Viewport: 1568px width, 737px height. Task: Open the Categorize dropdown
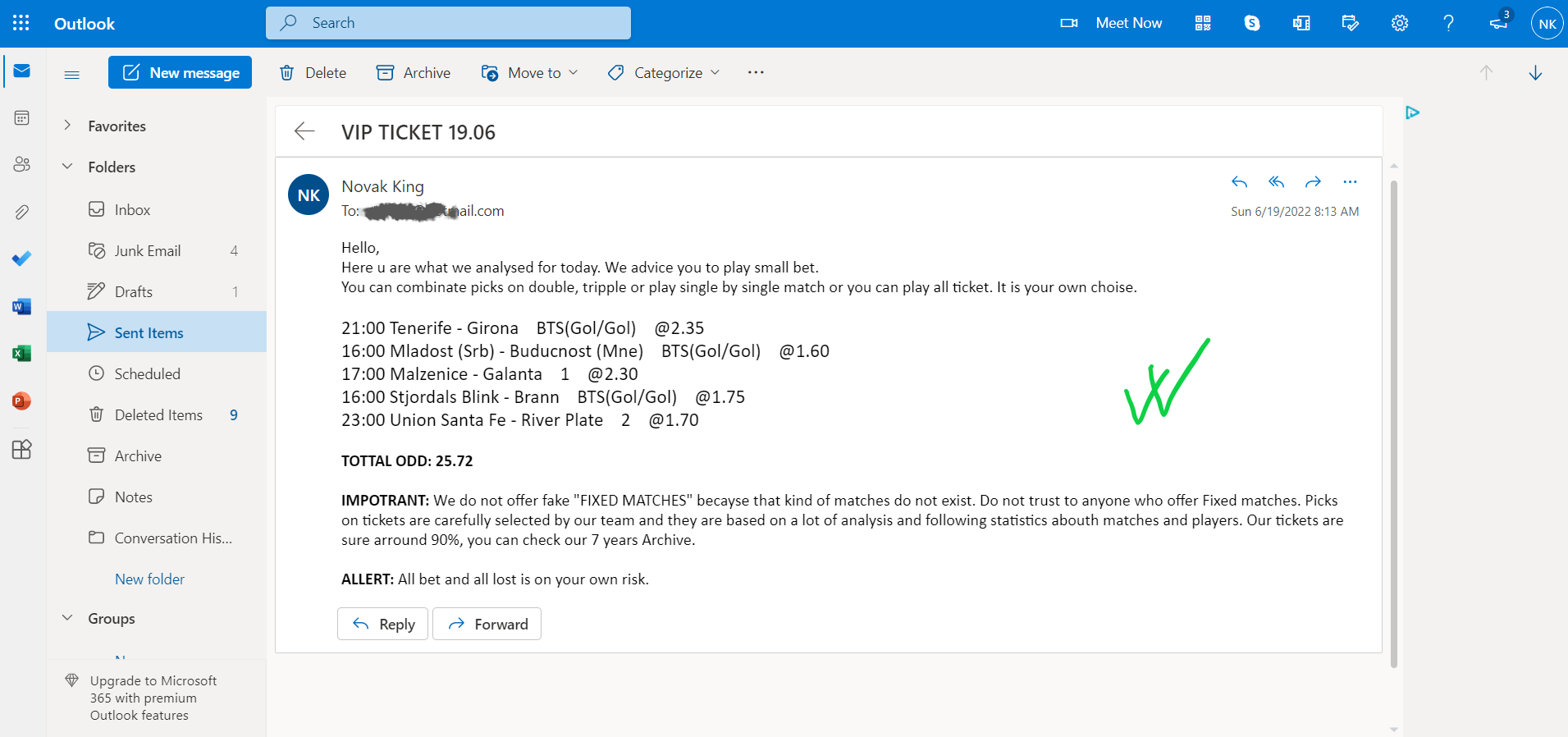coord(664,73)
